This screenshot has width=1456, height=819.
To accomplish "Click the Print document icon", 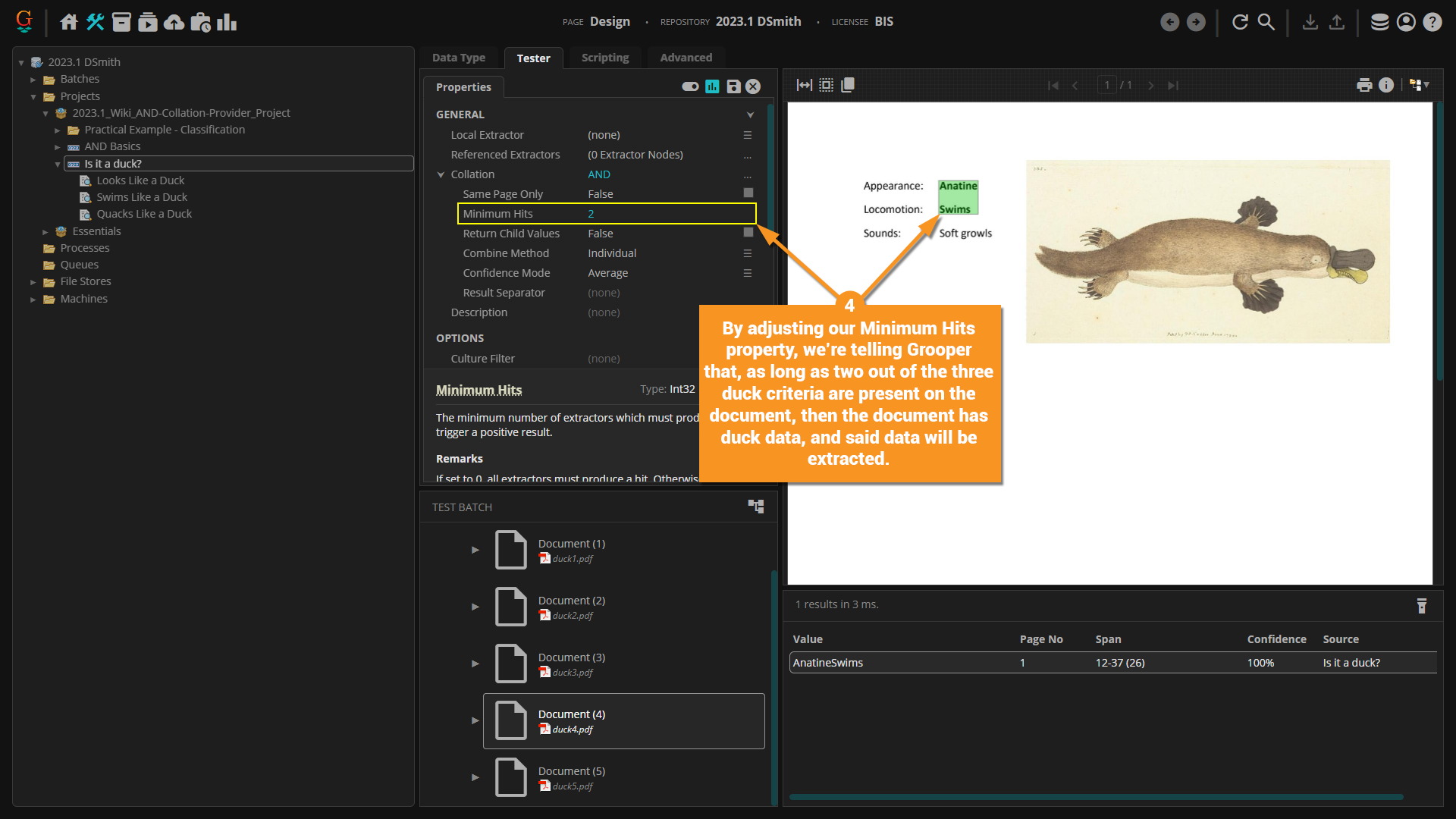I will pos(1364,85).
